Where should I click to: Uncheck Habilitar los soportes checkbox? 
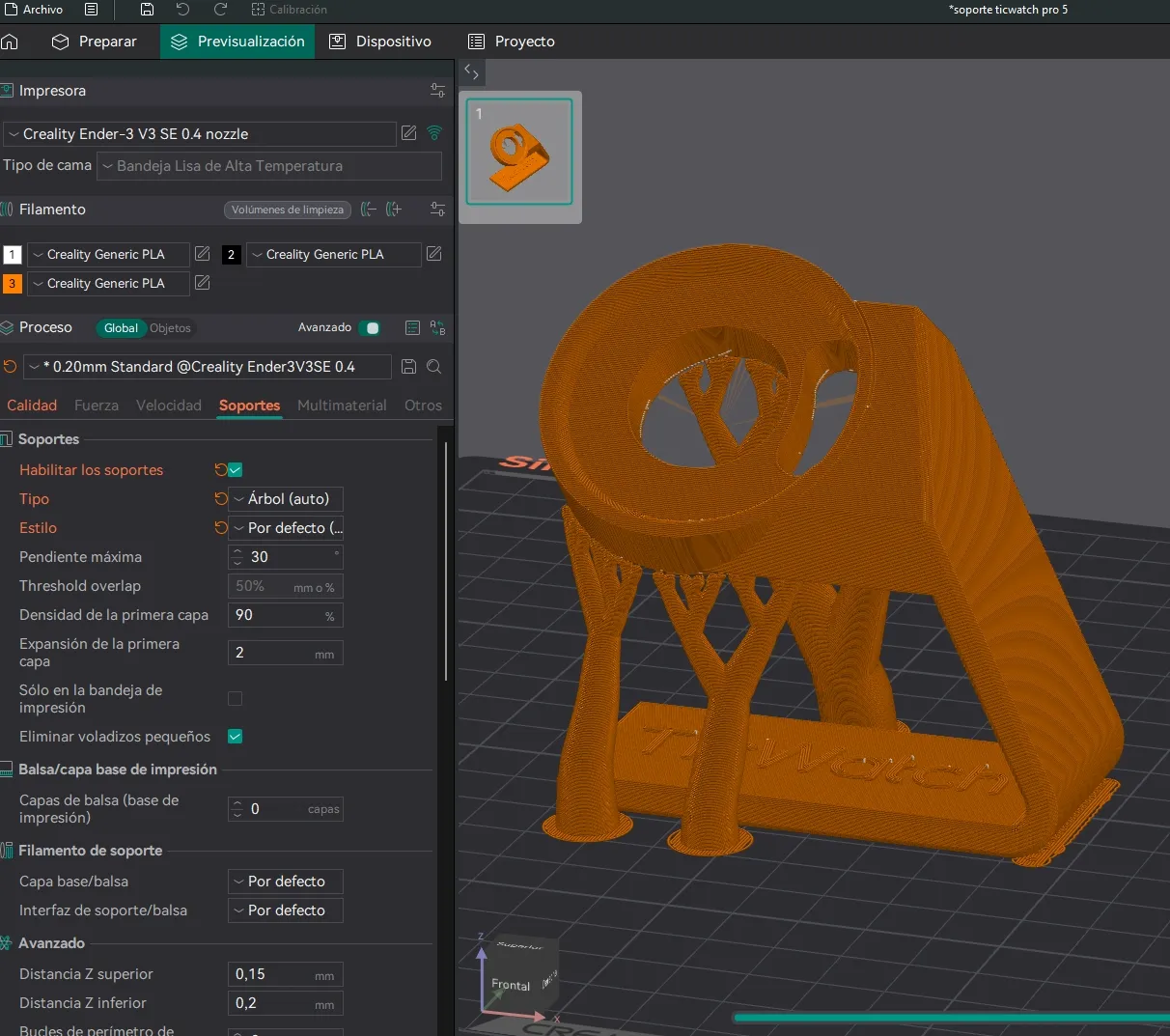(x=235, y=470)
